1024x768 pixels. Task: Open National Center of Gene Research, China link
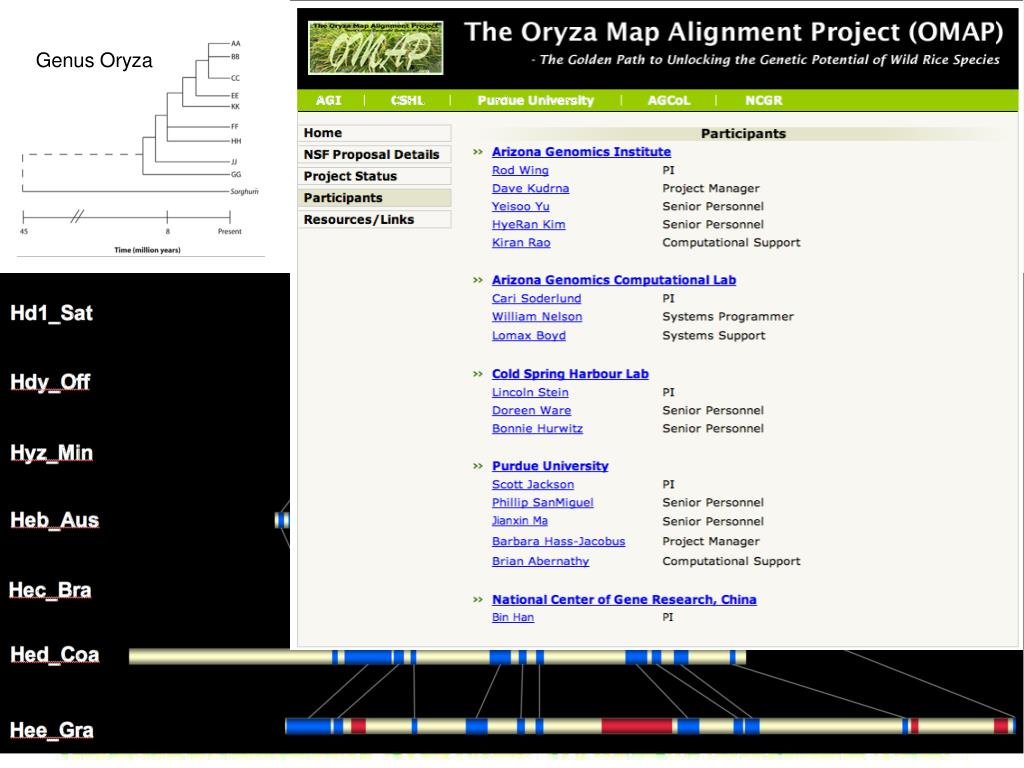tap(624, 600)
